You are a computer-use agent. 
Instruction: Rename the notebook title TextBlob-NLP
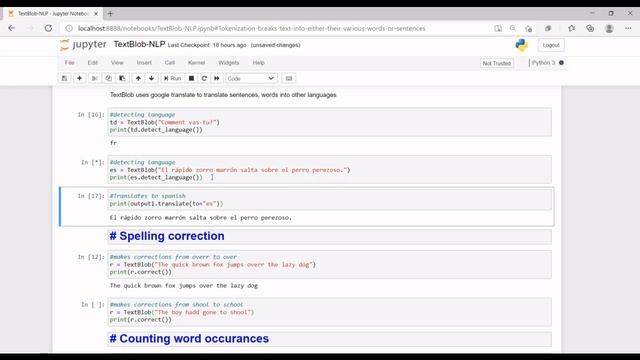pyautogui.click(x=139, y=44)
